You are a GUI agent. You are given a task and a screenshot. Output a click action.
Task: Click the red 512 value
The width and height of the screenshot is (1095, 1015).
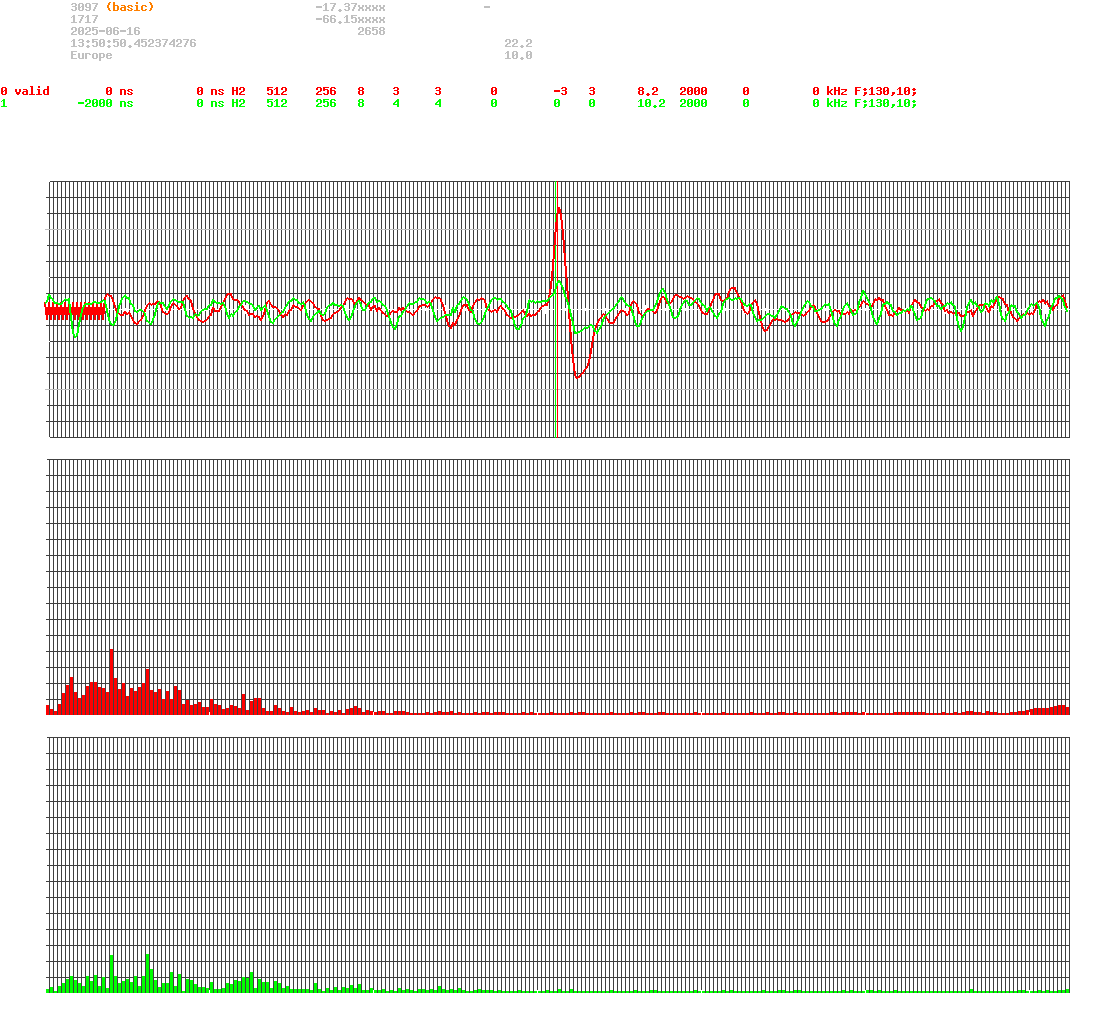tap(277, 92)
